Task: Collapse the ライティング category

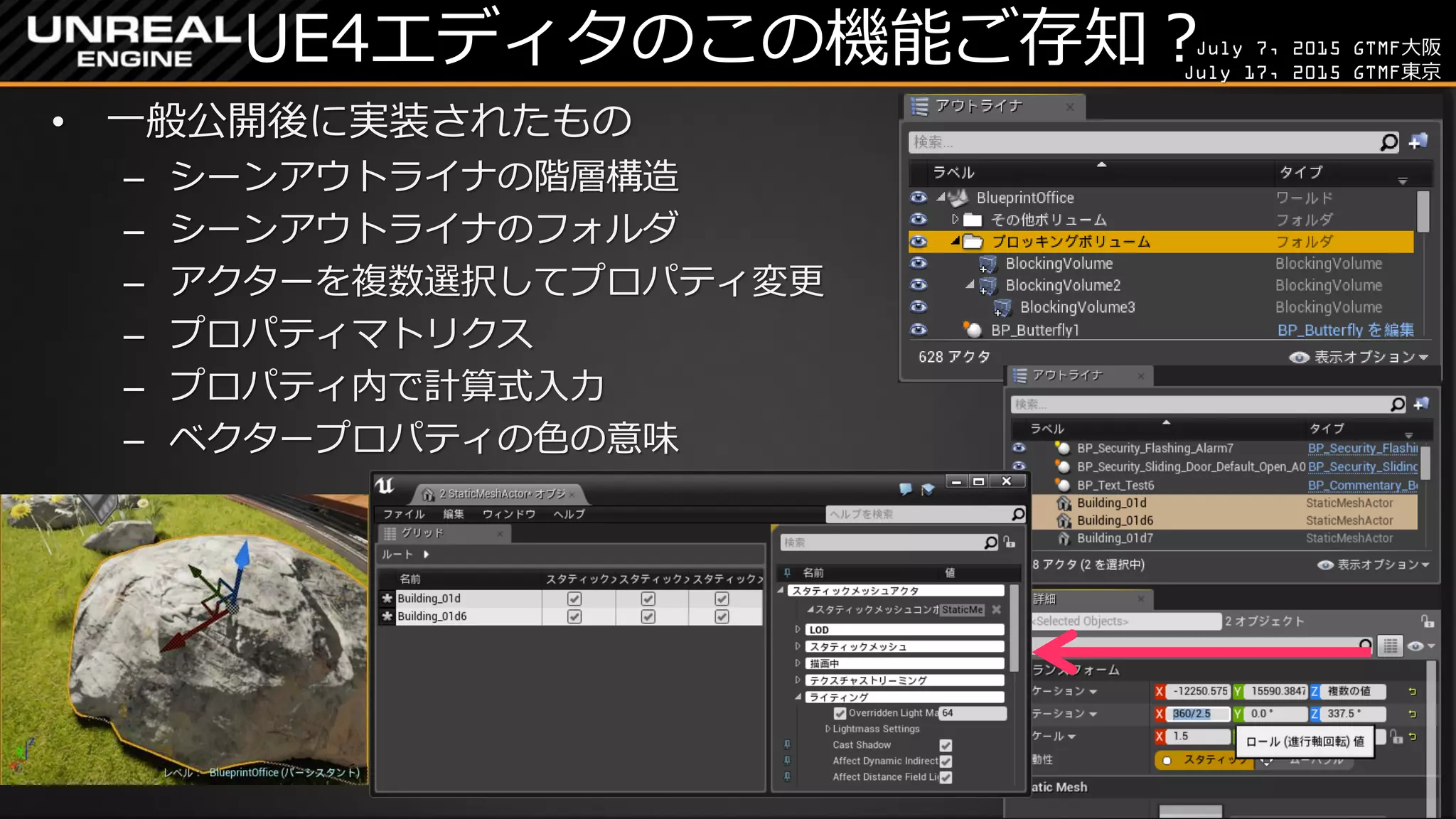Action: [x=798, y=697]
